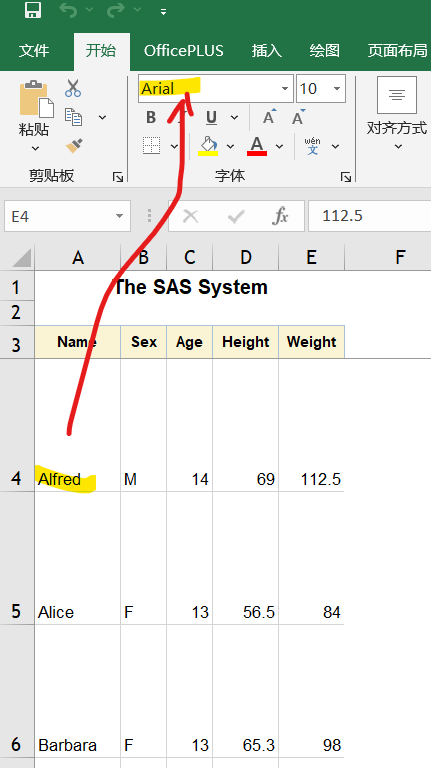This screenshot has width=431, height=768.
Task: Toggle Bold formatting
Action: tap(151, 117)
